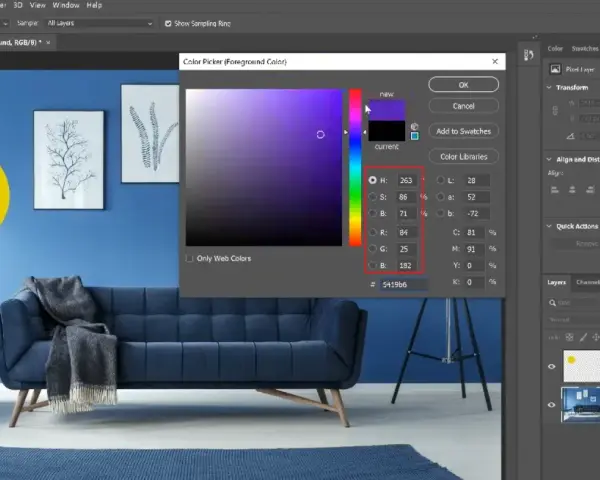Open the Sample All Layers dropdown
The width and height of the screenshot is (600, 480).
pos(99,23)
